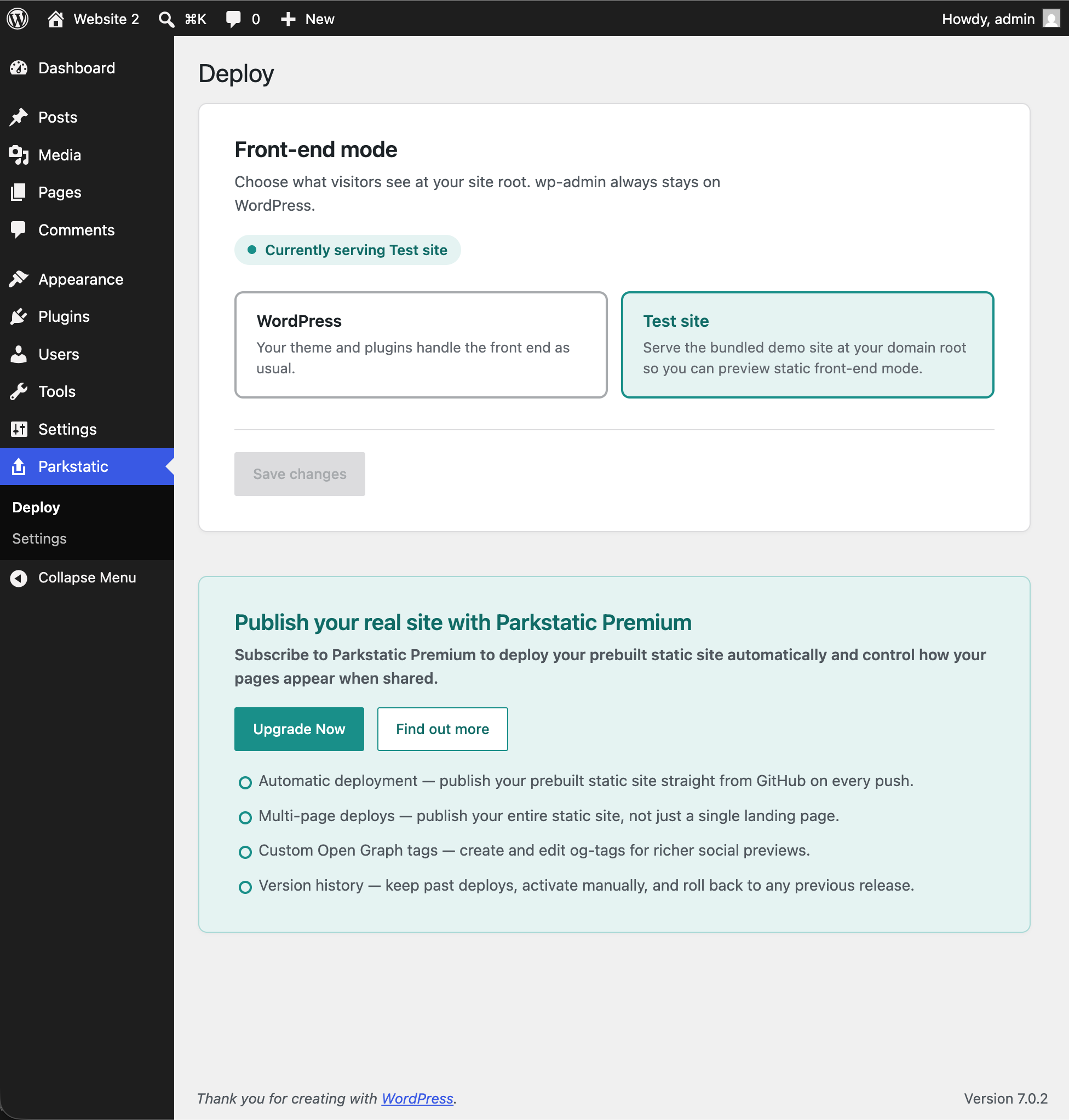Click the ⌘K search shortcut label
This screenshot has width=1069, height=1120.
click(196, 19)
